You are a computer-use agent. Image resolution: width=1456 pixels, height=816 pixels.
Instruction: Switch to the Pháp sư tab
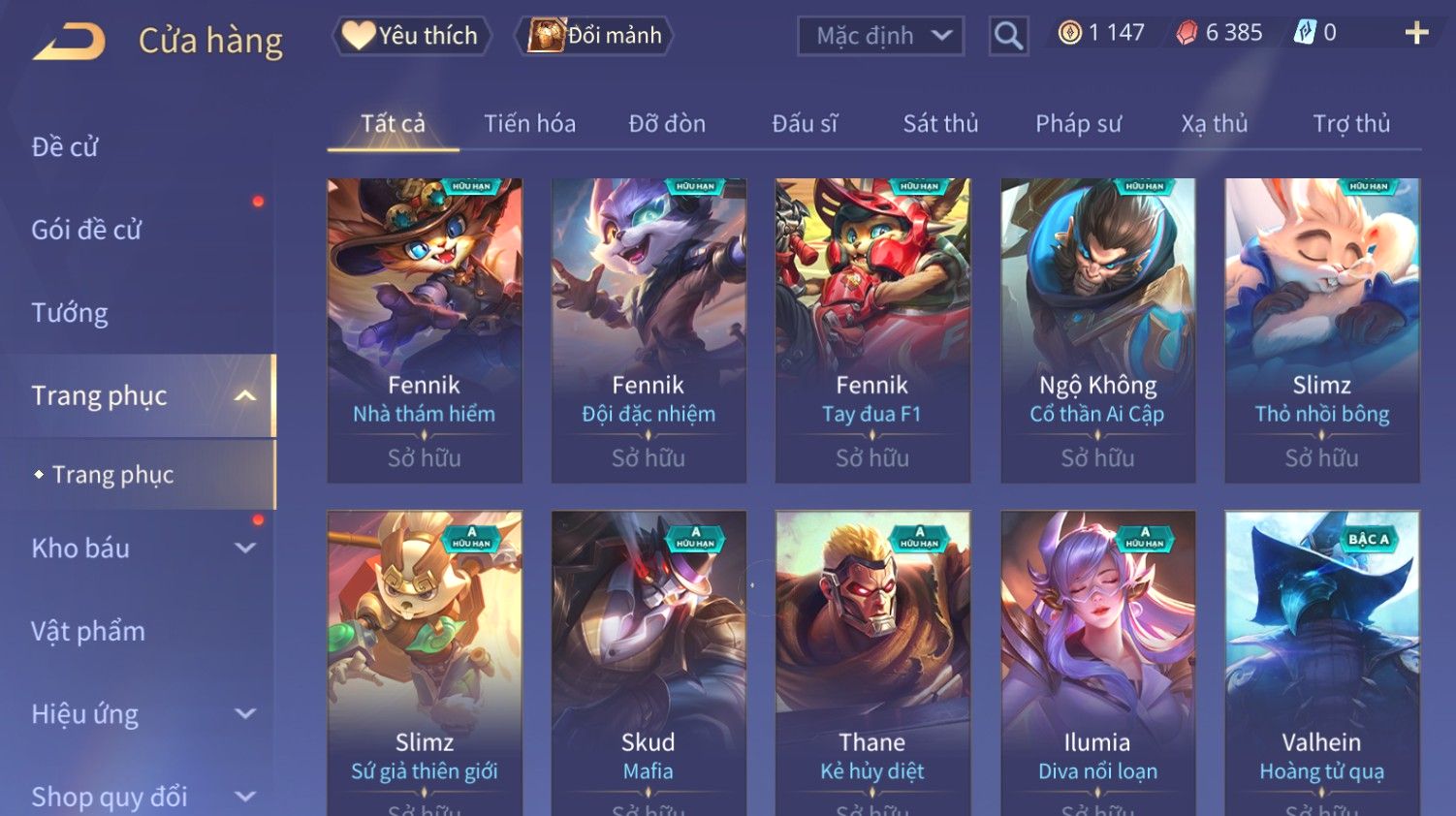pyautogui.click(x=1078, y=124)
